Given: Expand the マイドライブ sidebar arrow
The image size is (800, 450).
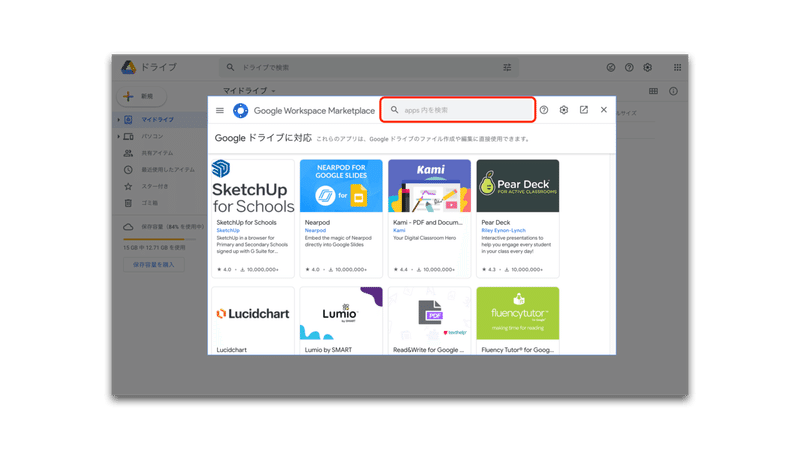Looking at the screenshot, I should point(118,120).
